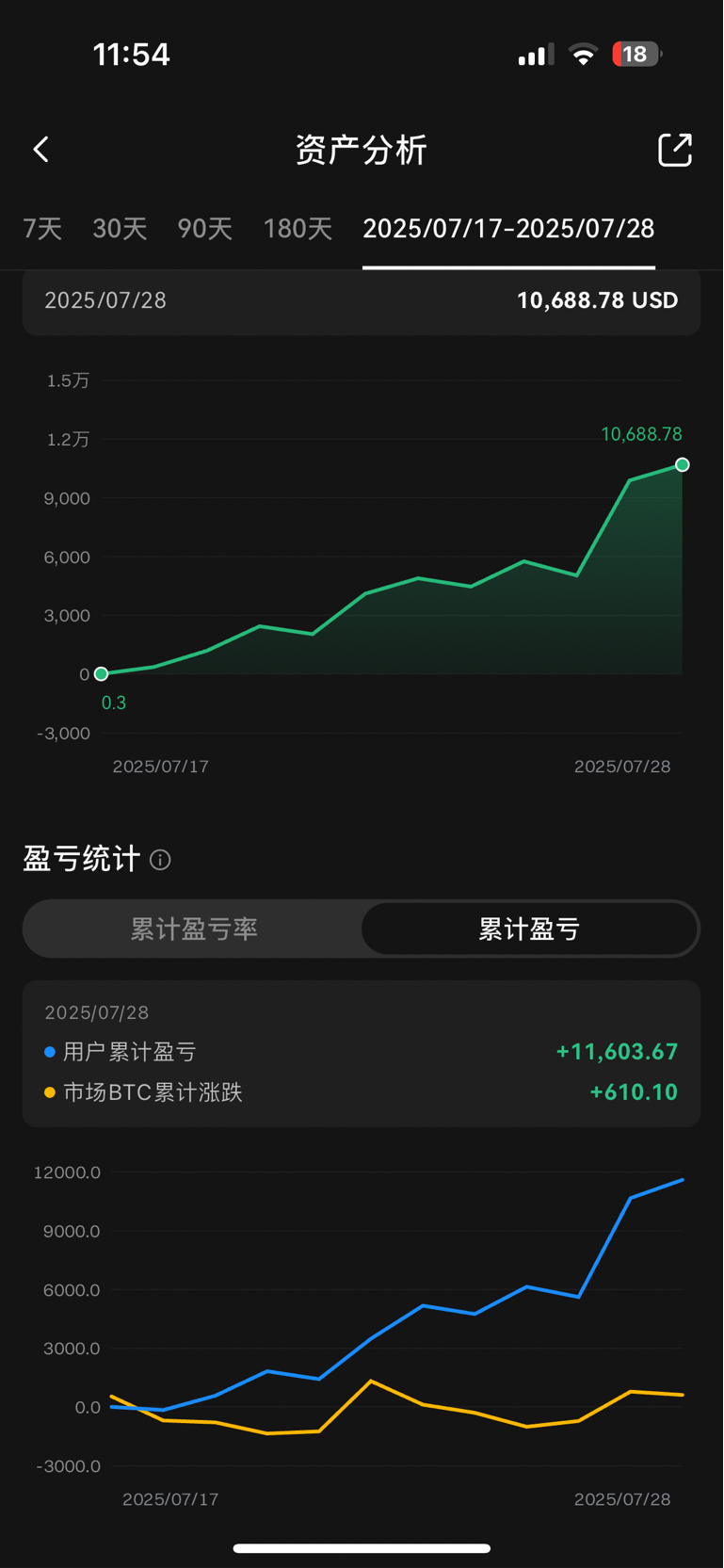Tap the blue dot for 用户累计盈亏

click(50, 1052)
